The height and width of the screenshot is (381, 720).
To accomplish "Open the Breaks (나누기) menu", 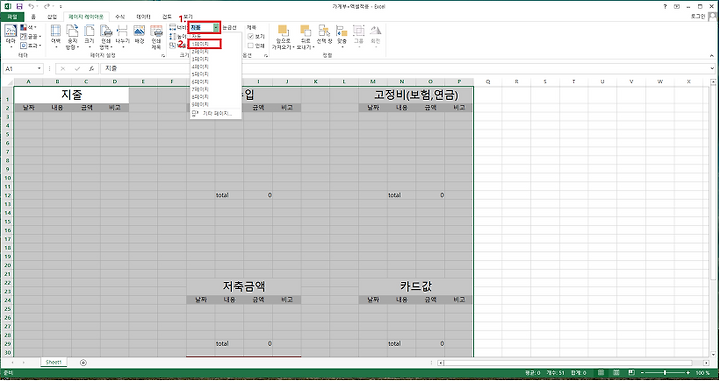I will click(123, 37).
